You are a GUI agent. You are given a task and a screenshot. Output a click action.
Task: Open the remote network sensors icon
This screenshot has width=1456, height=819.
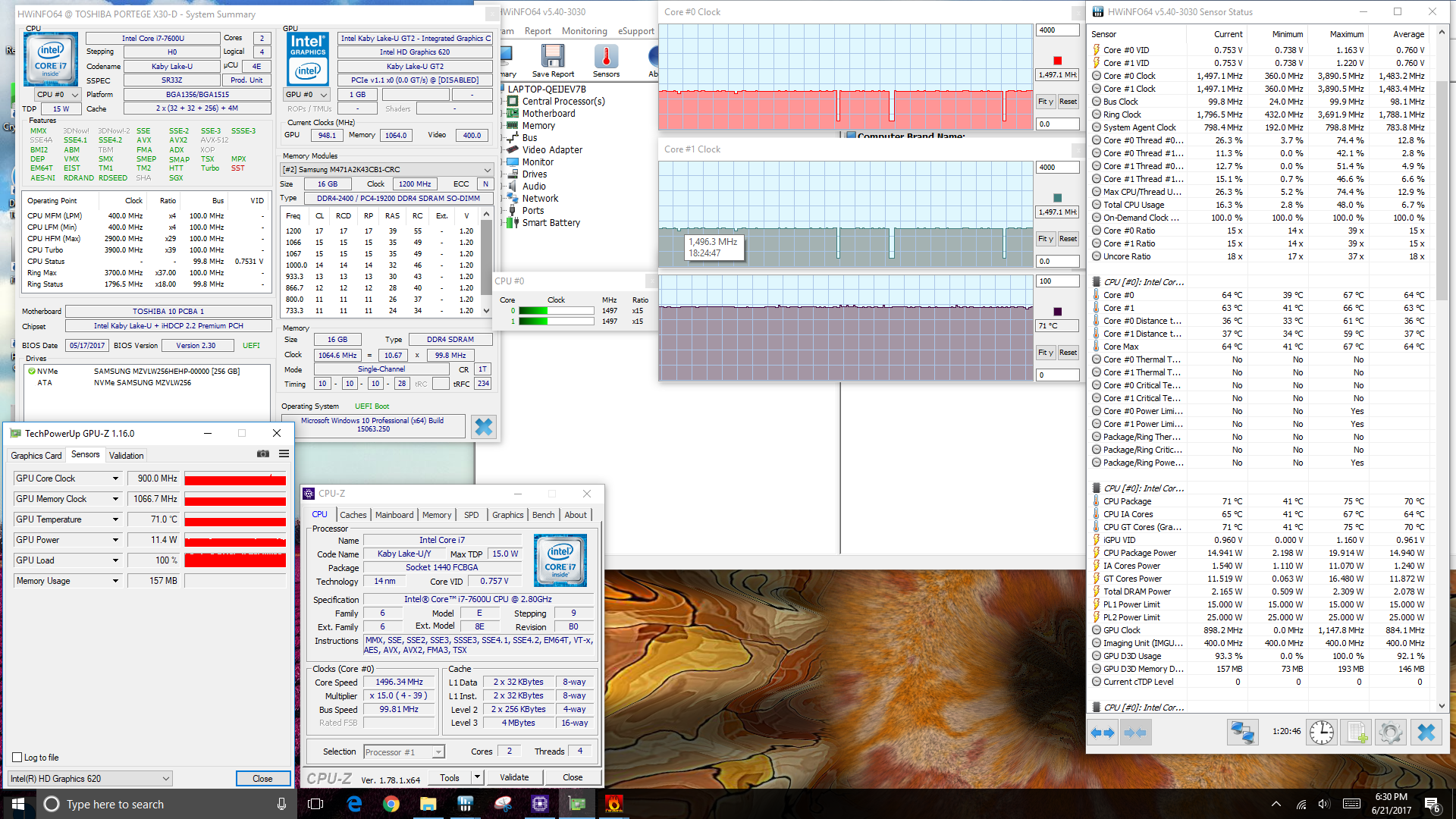[x=1242, y=733]
